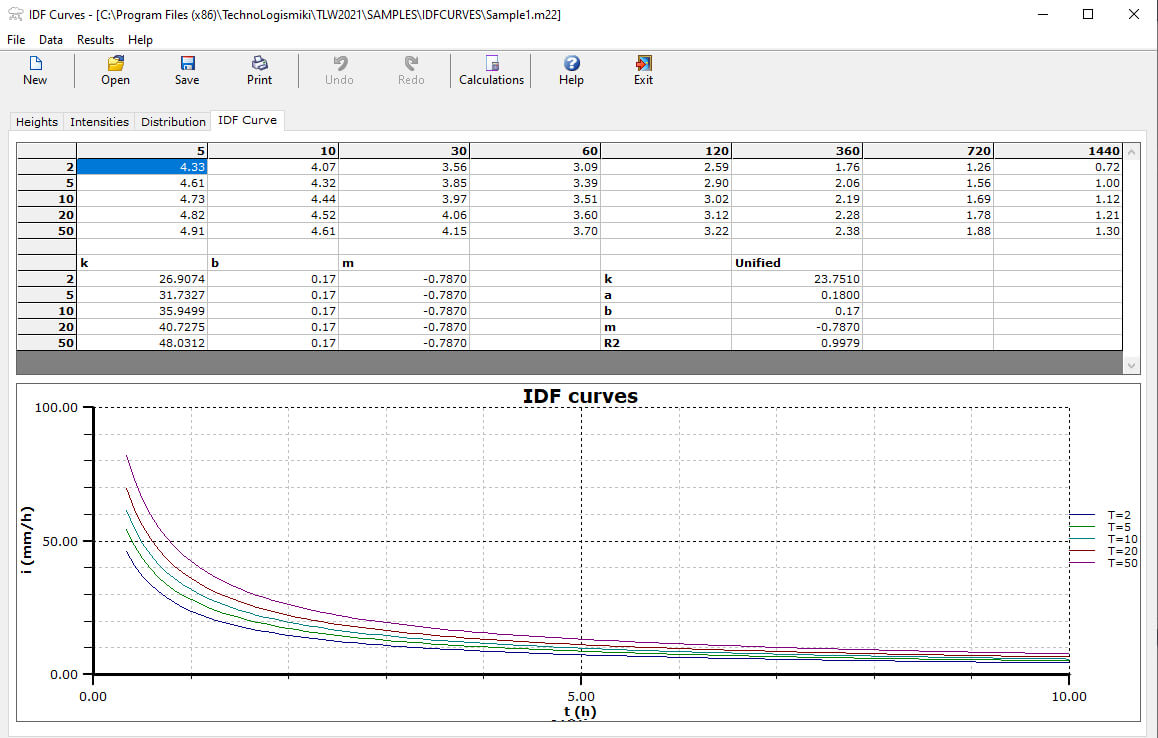This screenshot has height=738, width=1158.
Task: Run Calculations from the toolbar
Action: click(491, 70)
